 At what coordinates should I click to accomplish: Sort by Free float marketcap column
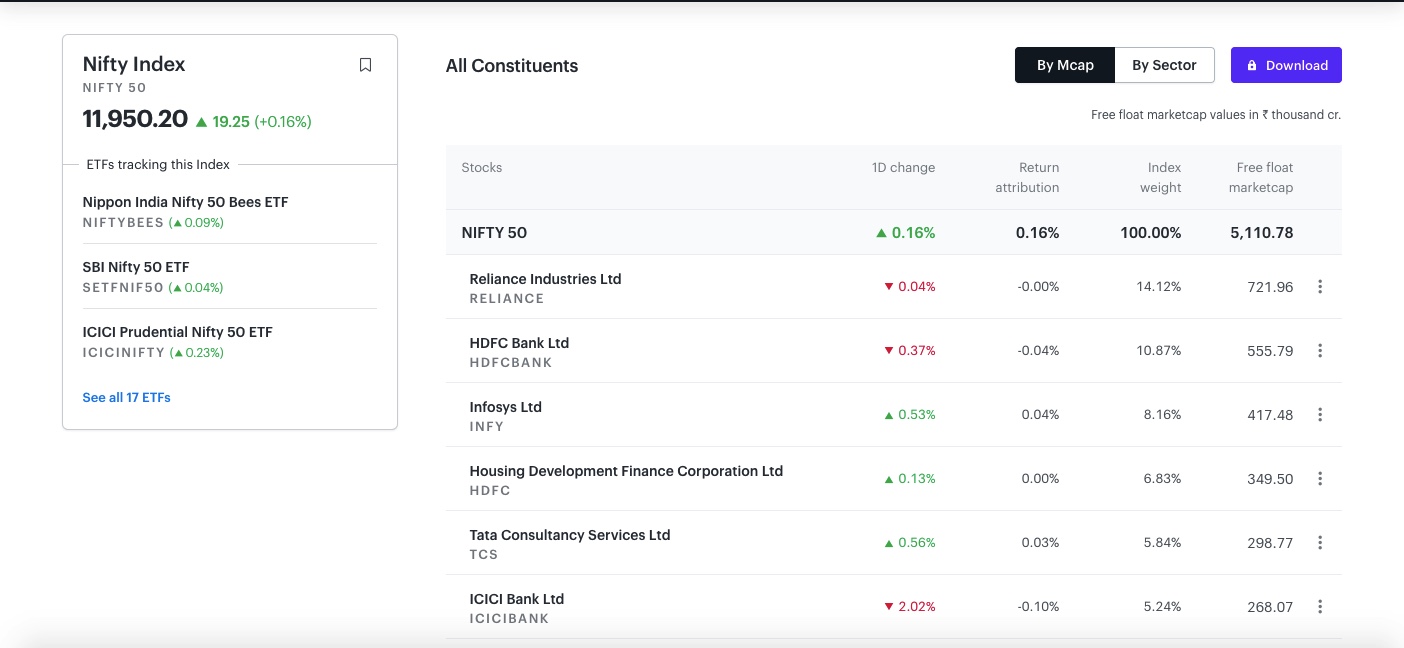[x=1261, y=178]
